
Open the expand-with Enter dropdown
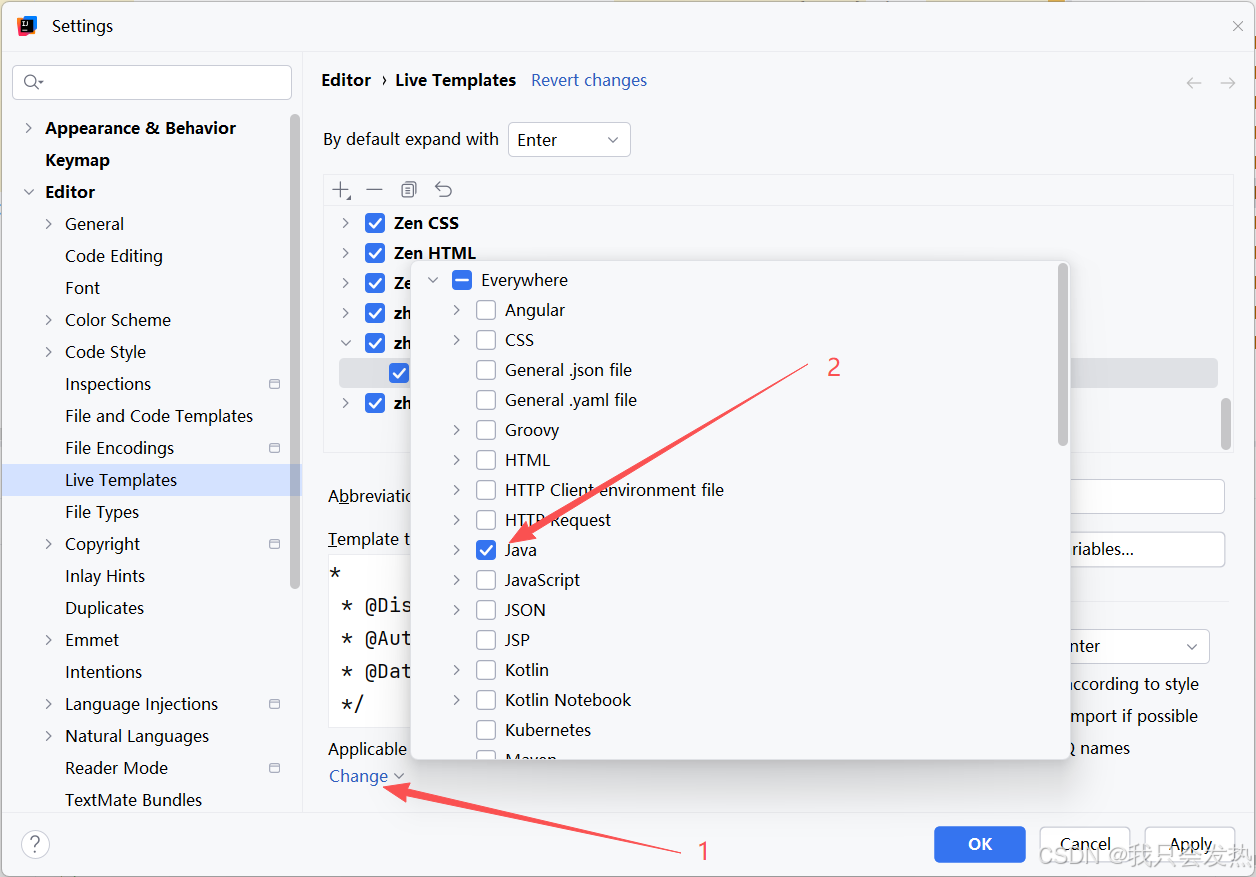pyautogui.click(x=569, y=140)
